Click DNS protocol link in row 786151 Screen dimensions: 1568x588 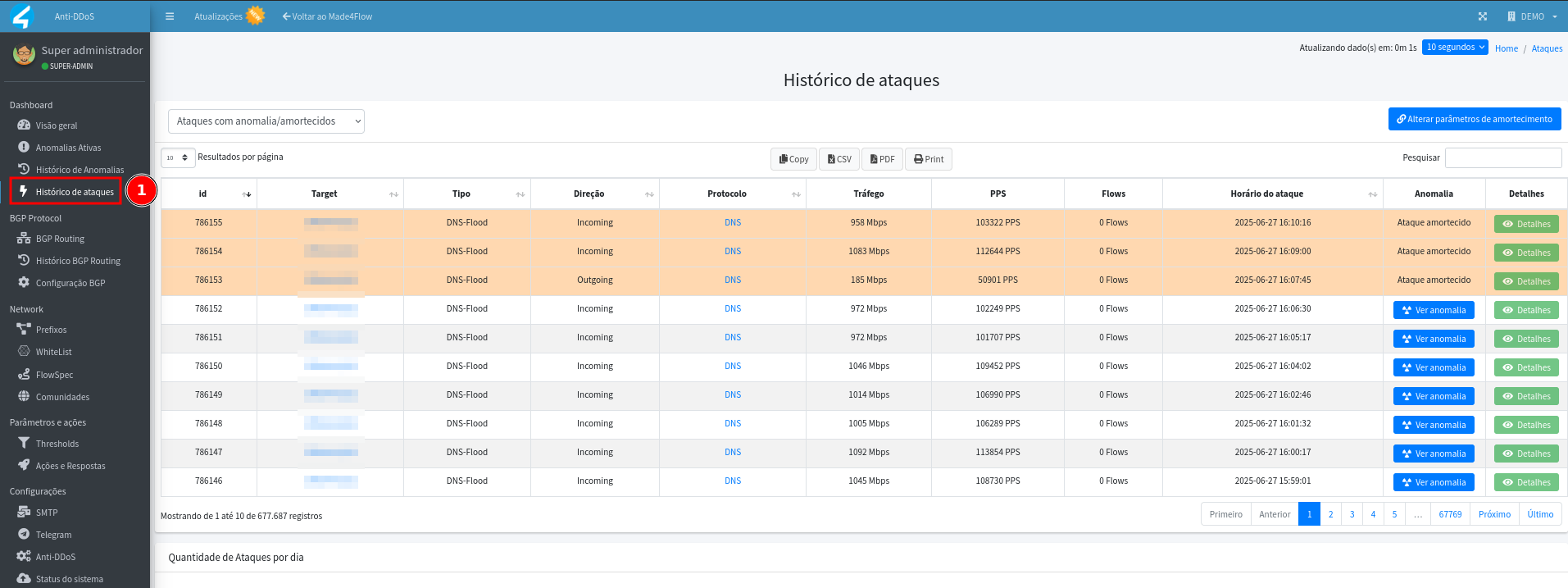pyautogui.click(x=733, y=338)
